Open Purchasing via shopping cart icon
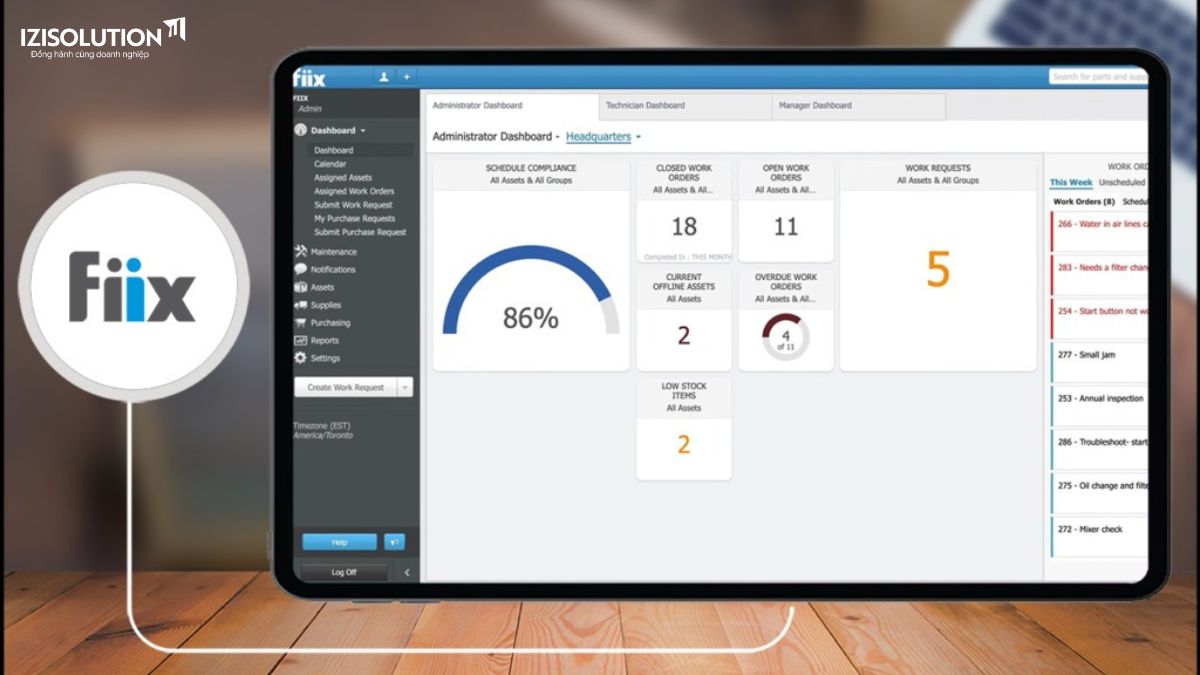The image size is (1200, 675). coord(301,323)
